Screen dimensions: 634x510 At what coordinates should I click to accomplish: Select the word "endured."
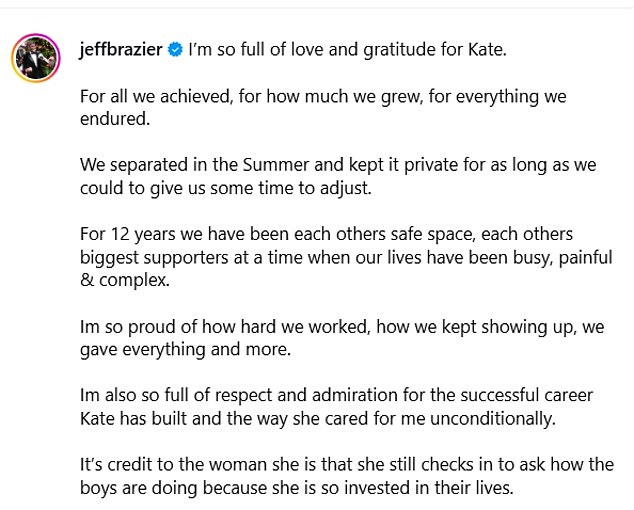coord(113,120)
